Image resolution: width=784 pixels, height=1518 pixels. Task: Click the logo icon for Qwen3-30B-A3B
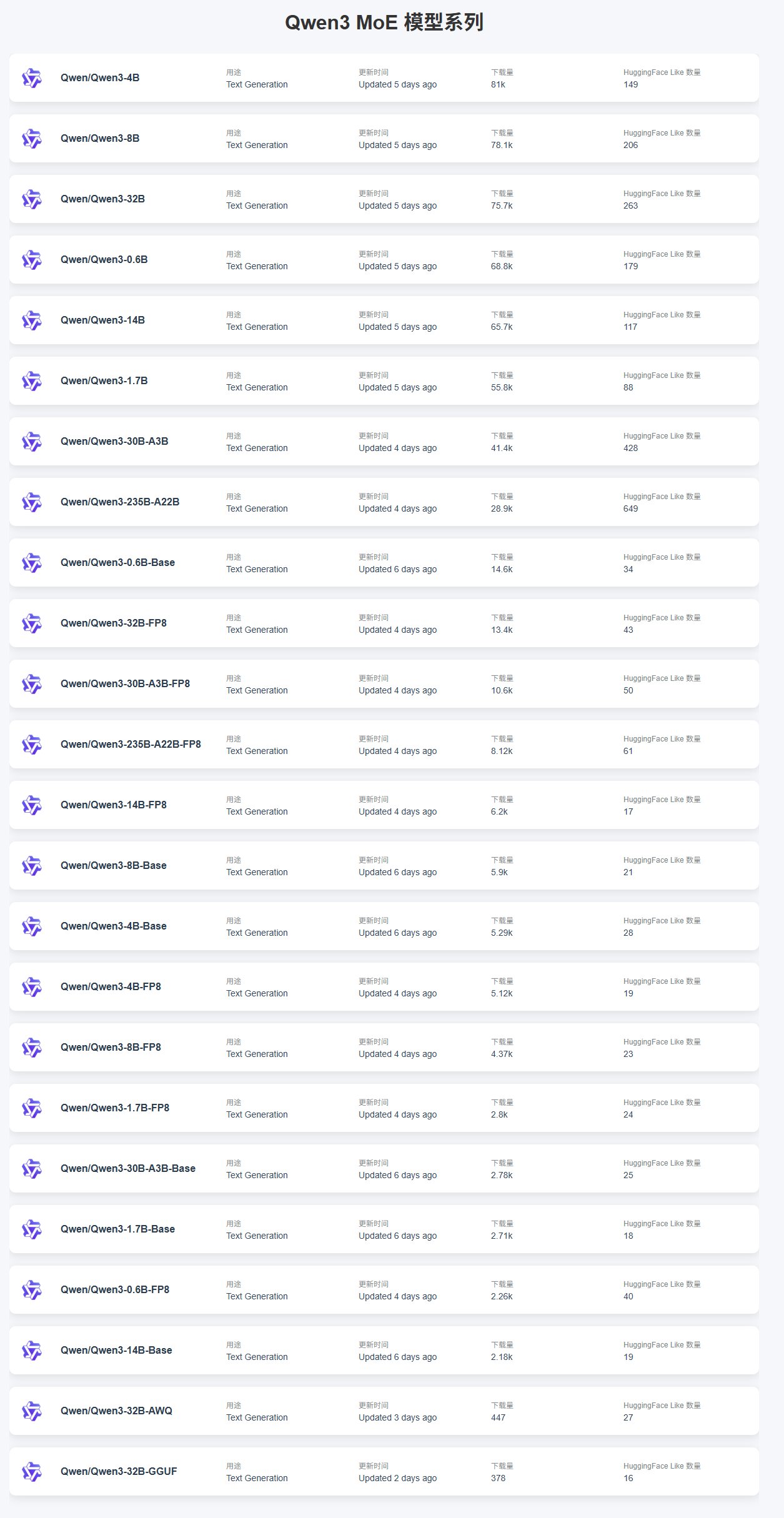32,442
